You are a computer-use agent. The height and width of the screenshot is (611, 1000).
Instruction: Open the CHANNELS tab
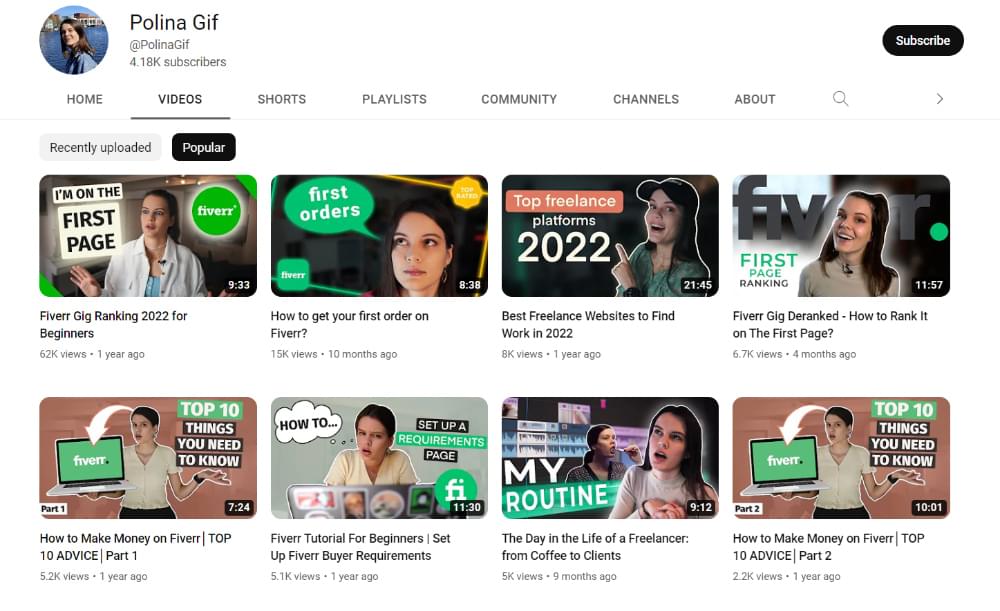pos(645,99)
